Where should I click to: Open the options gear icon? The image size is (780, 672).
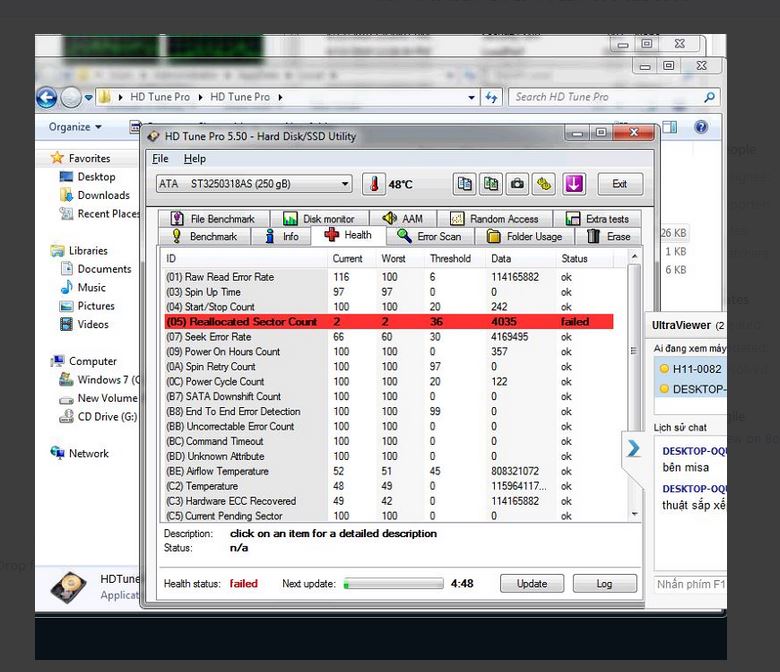click(544, 184)
